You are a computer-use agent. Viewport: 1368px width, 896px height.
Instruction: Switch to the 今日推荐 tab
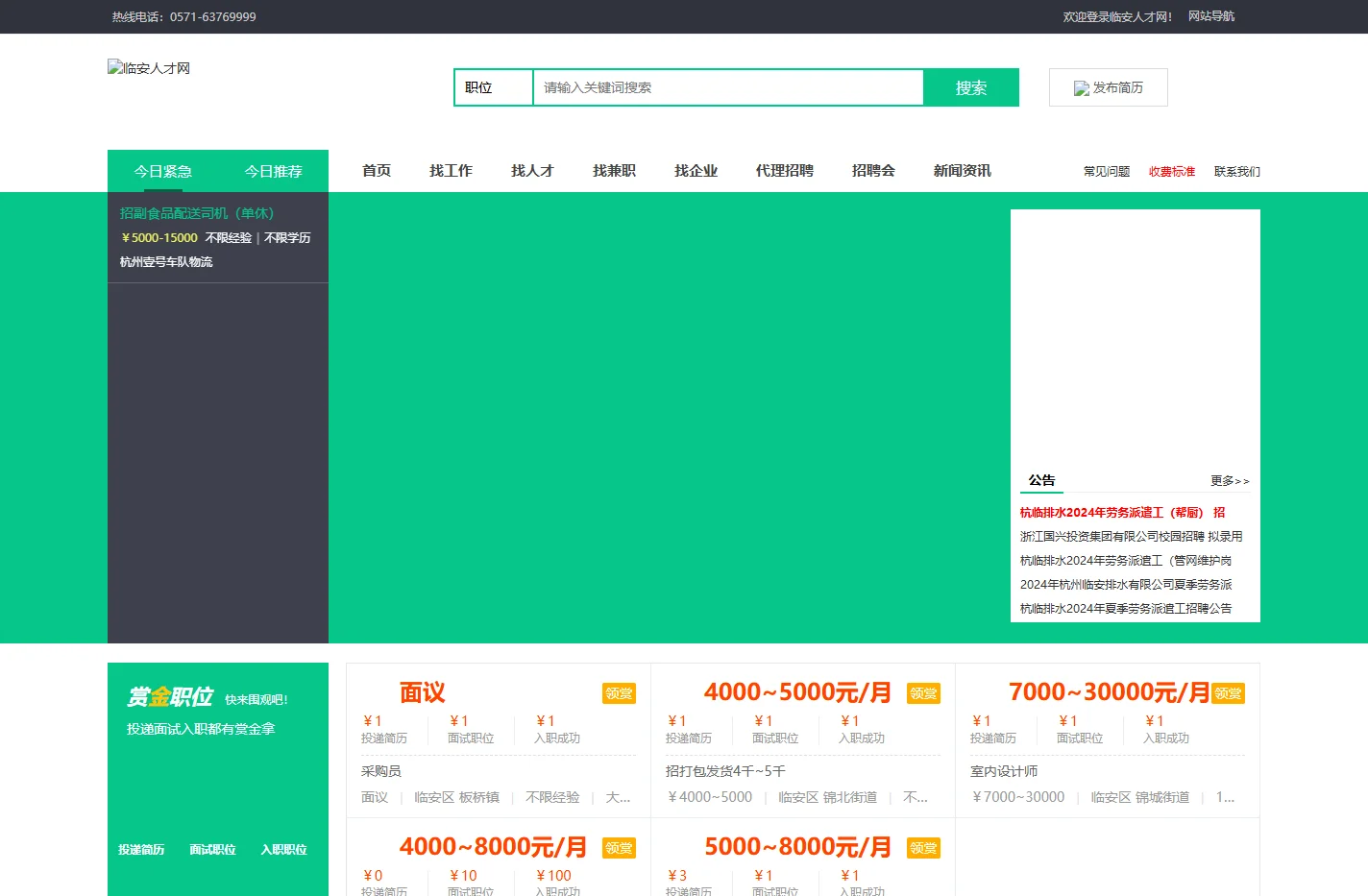click(274, 171)
